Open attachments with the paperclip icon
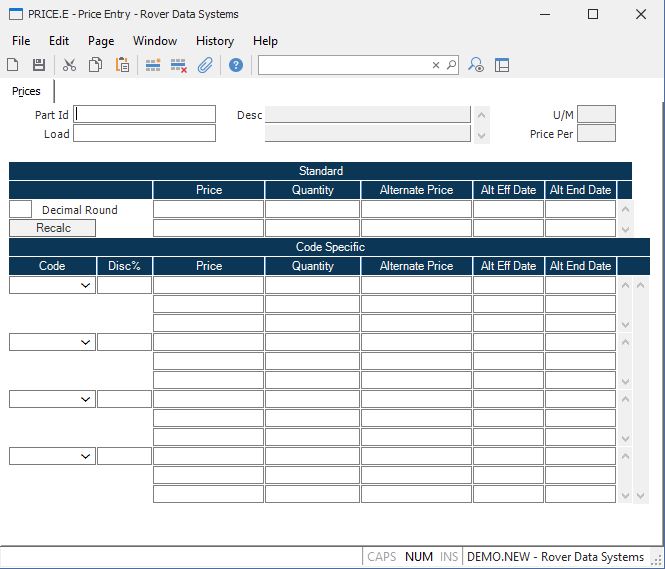665x569 pixels. (205, 65)
